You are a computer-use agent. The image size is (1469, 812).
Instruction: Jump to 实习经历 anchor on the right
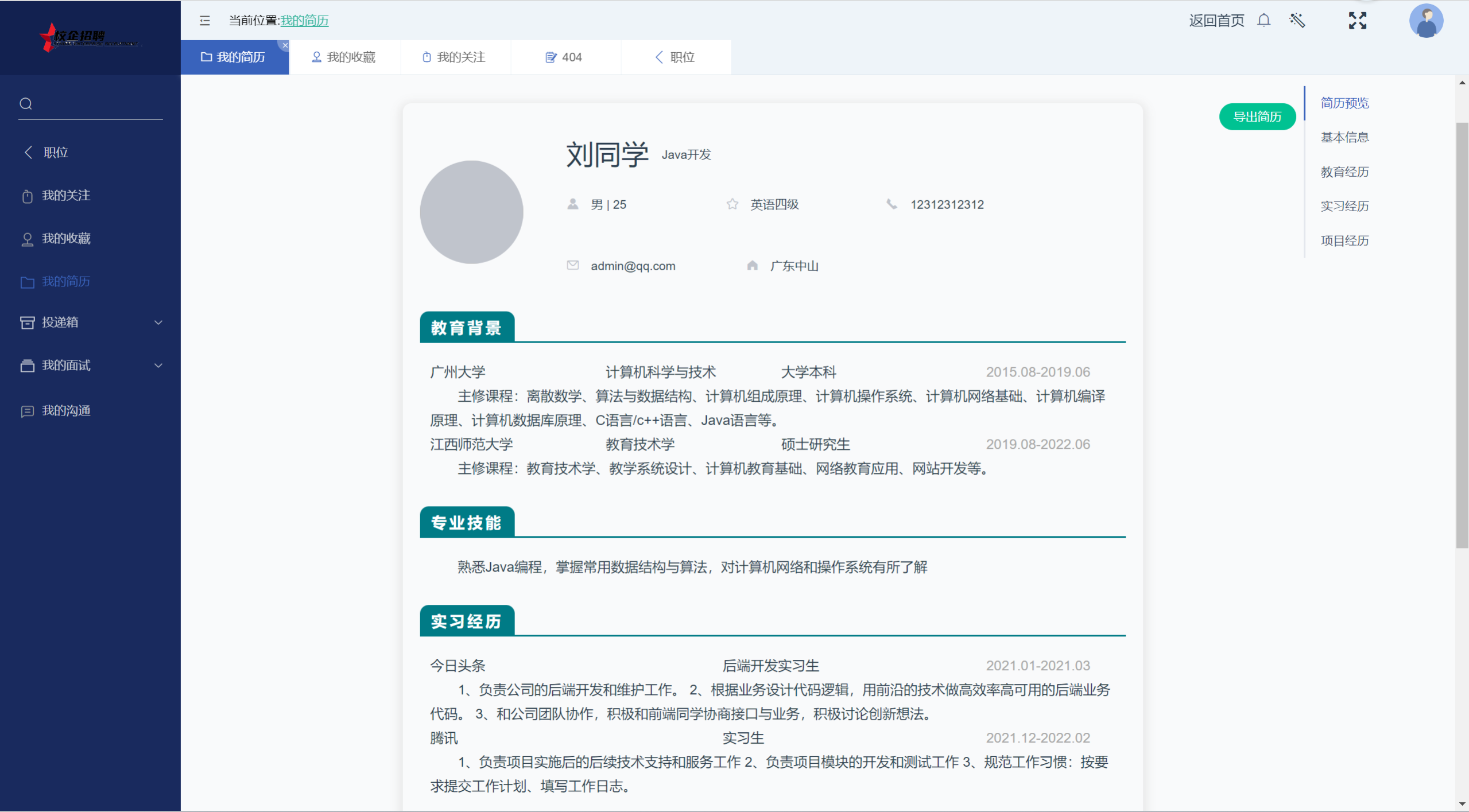(x=1344, y=206)
